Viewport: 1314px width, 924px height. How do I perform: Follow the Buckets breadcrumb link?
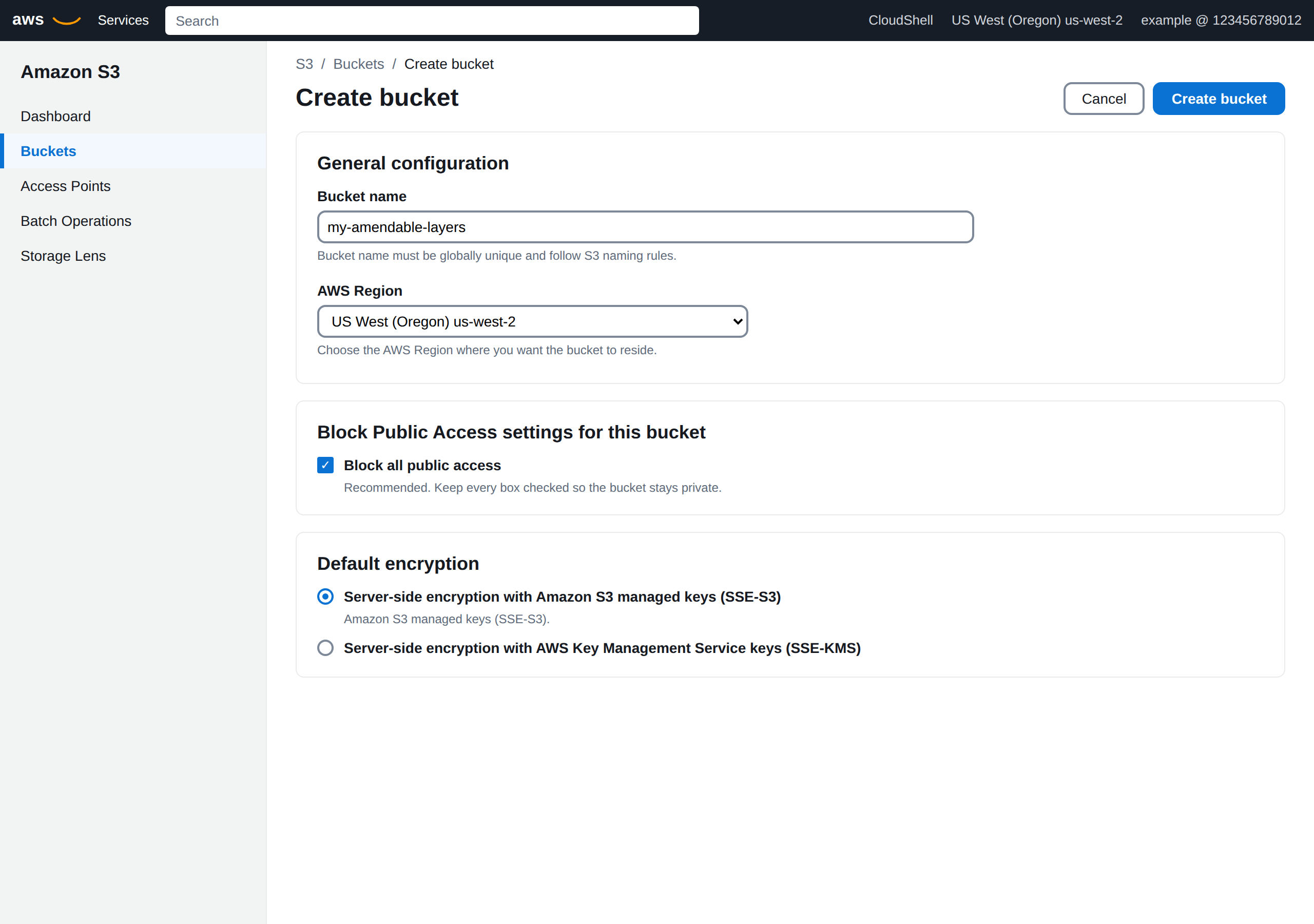(x=358, y=64)
